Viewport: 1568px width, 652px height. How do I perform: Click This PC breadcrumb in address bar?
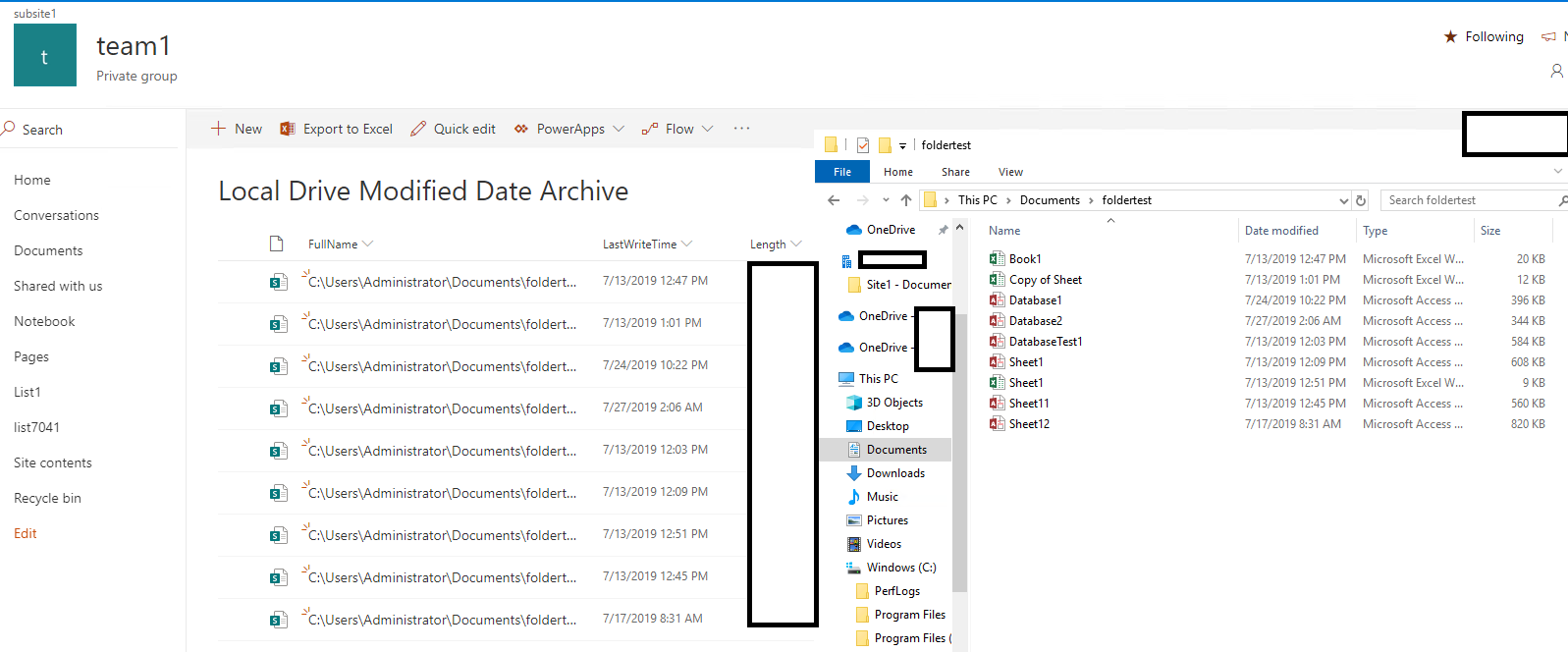click(977, 200)
